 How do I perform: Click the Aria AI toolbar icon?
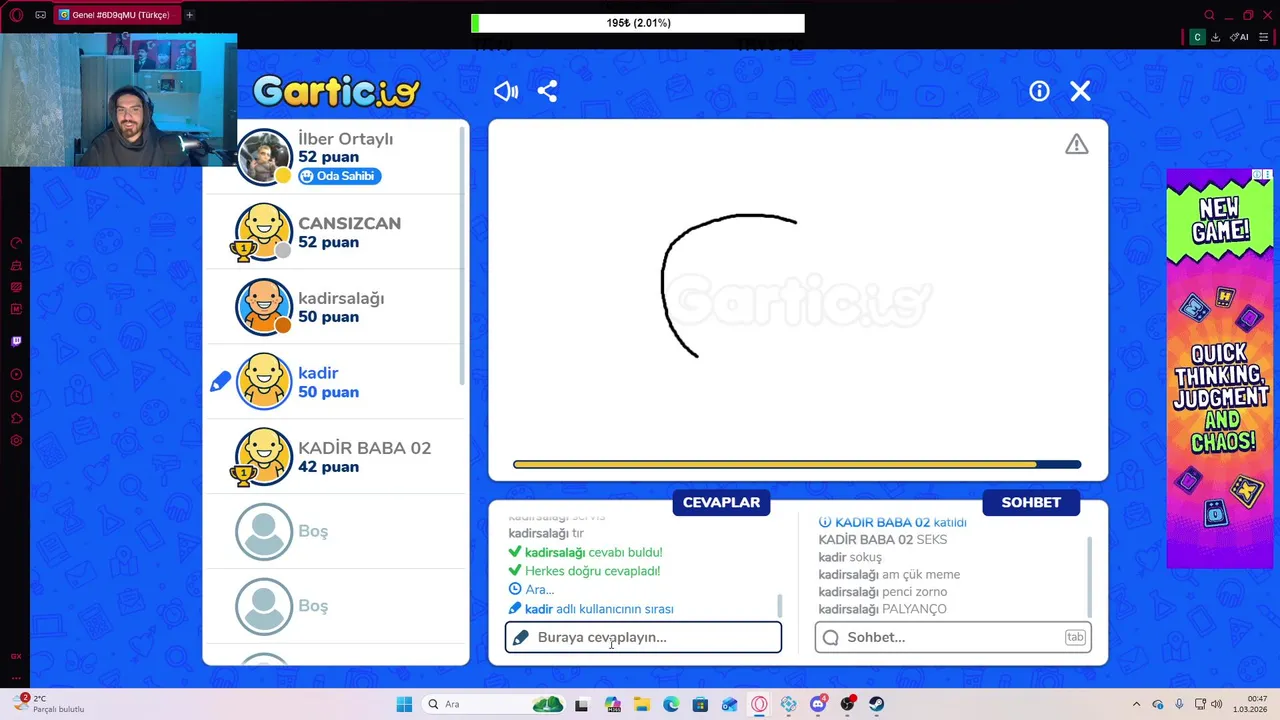[1239, 37]
